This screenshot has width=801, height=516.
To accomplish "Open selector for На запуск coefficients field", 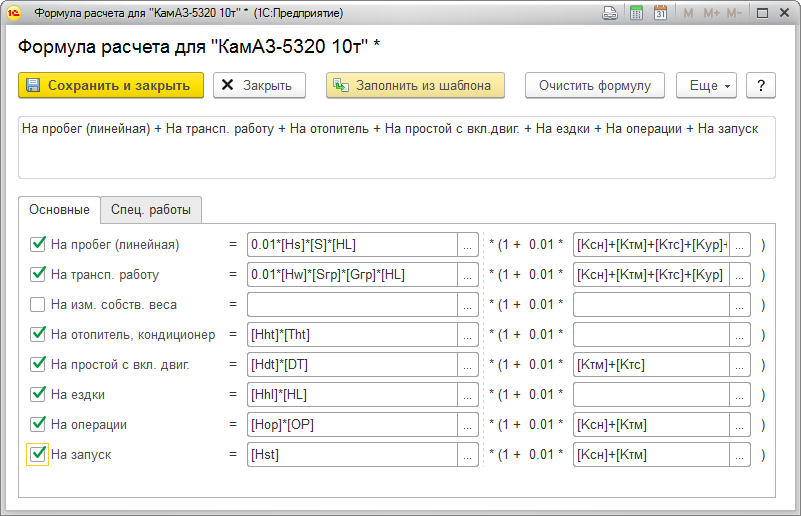I will (x=740, y=454).
